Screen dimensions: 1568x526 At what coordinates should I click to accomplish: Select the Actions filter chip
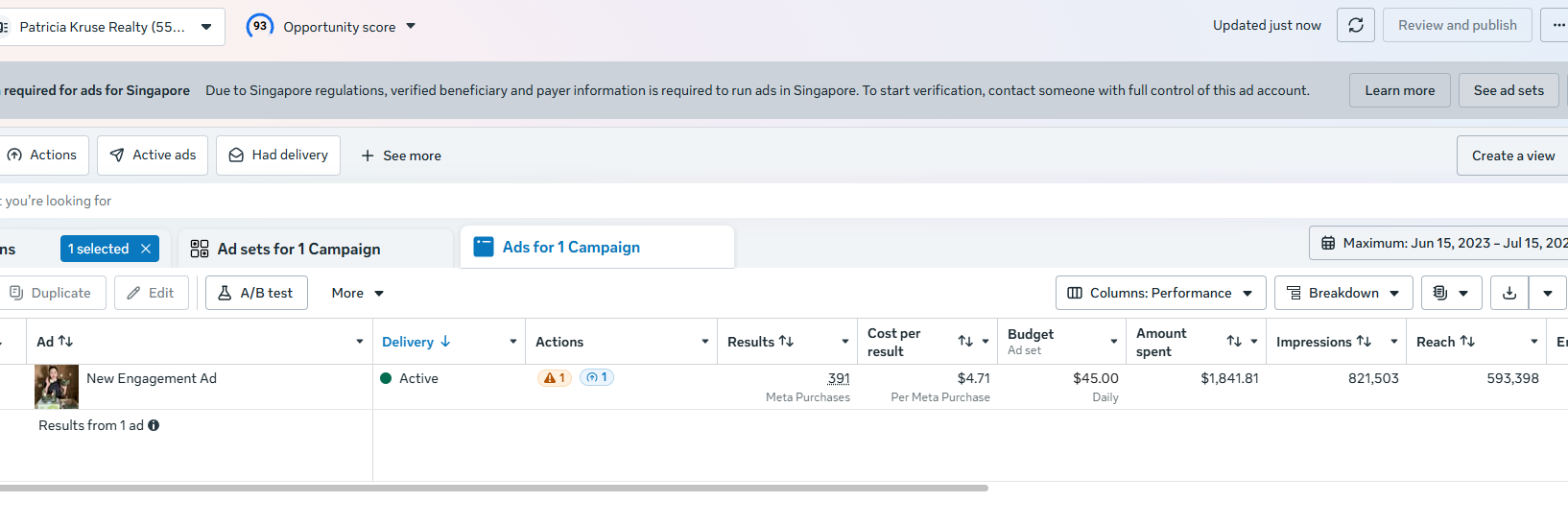pos(43,155)
